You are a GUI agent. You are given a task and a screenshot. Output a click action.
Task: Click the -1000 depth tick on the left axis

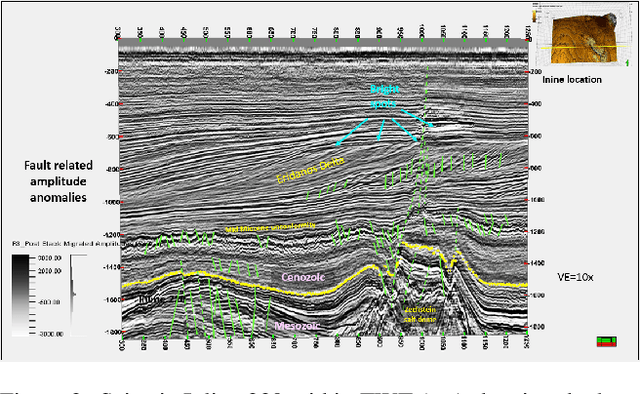click(110, 202)
